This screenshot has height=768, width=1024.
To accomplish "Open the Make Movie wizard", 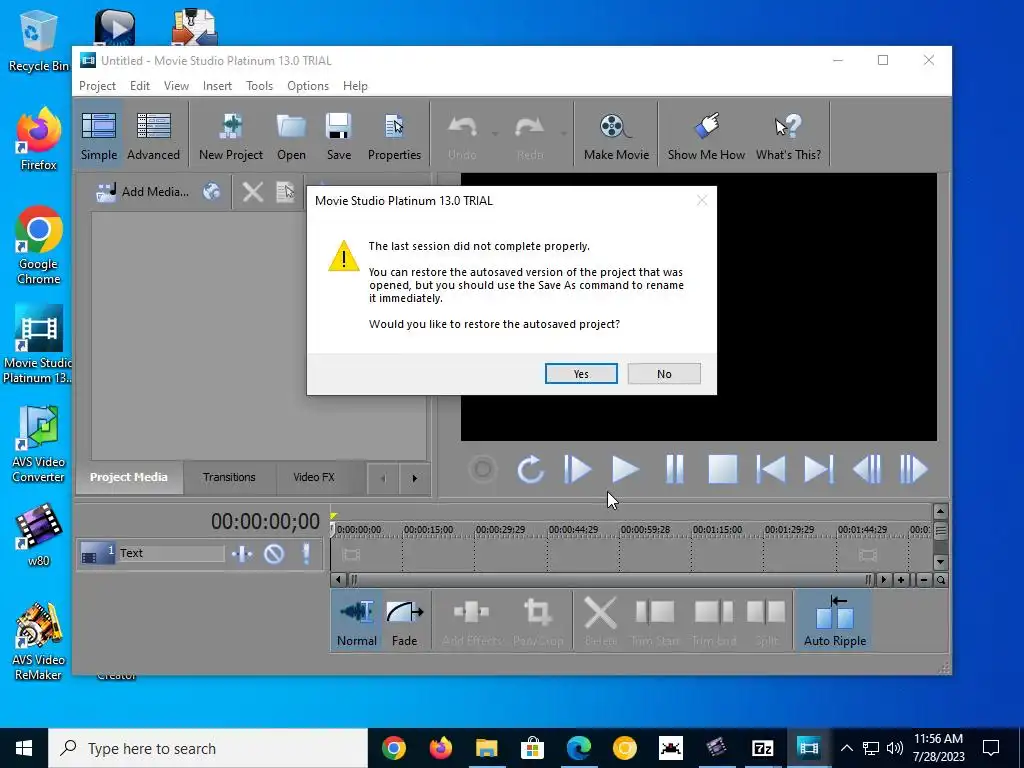I will click(616, 136).
